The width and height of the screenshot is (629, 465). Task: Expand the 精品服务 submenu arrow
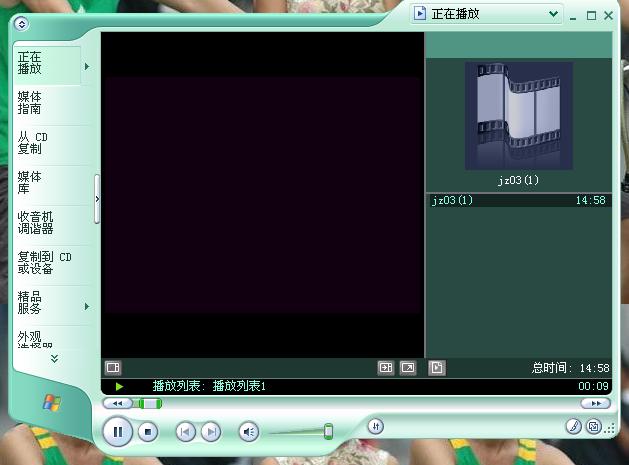[87, 306]
